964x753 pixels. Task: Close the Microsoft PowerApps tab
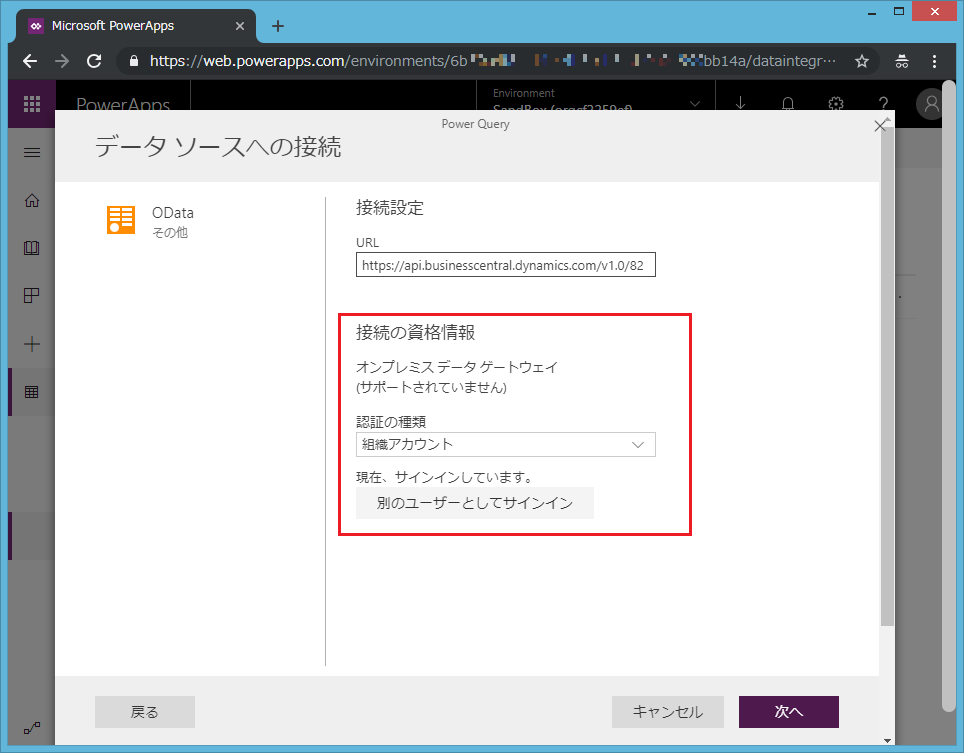coord(240,26)
